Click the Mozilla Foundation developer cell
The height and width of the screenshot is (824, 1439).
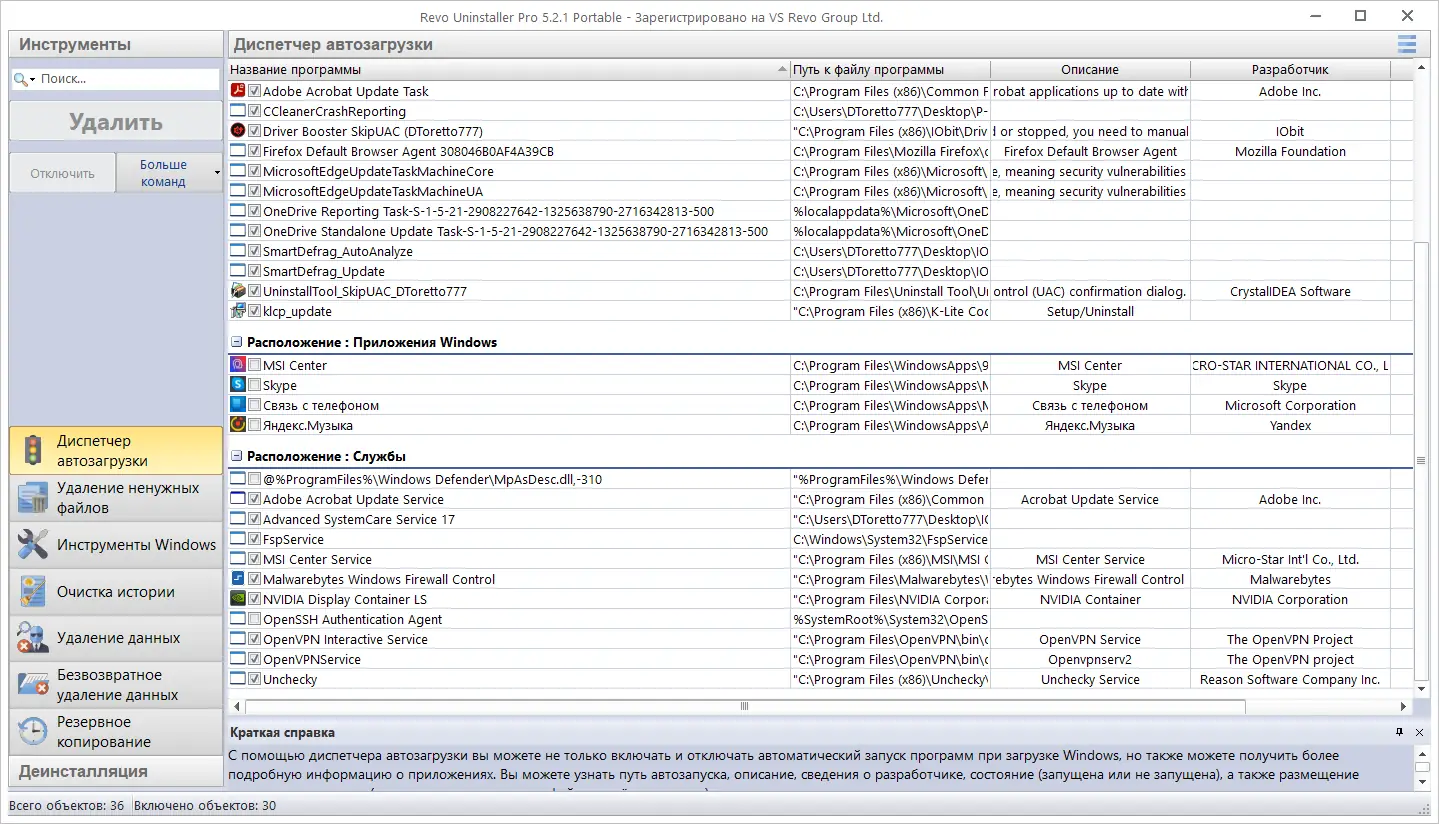[x=1290, y=151]
